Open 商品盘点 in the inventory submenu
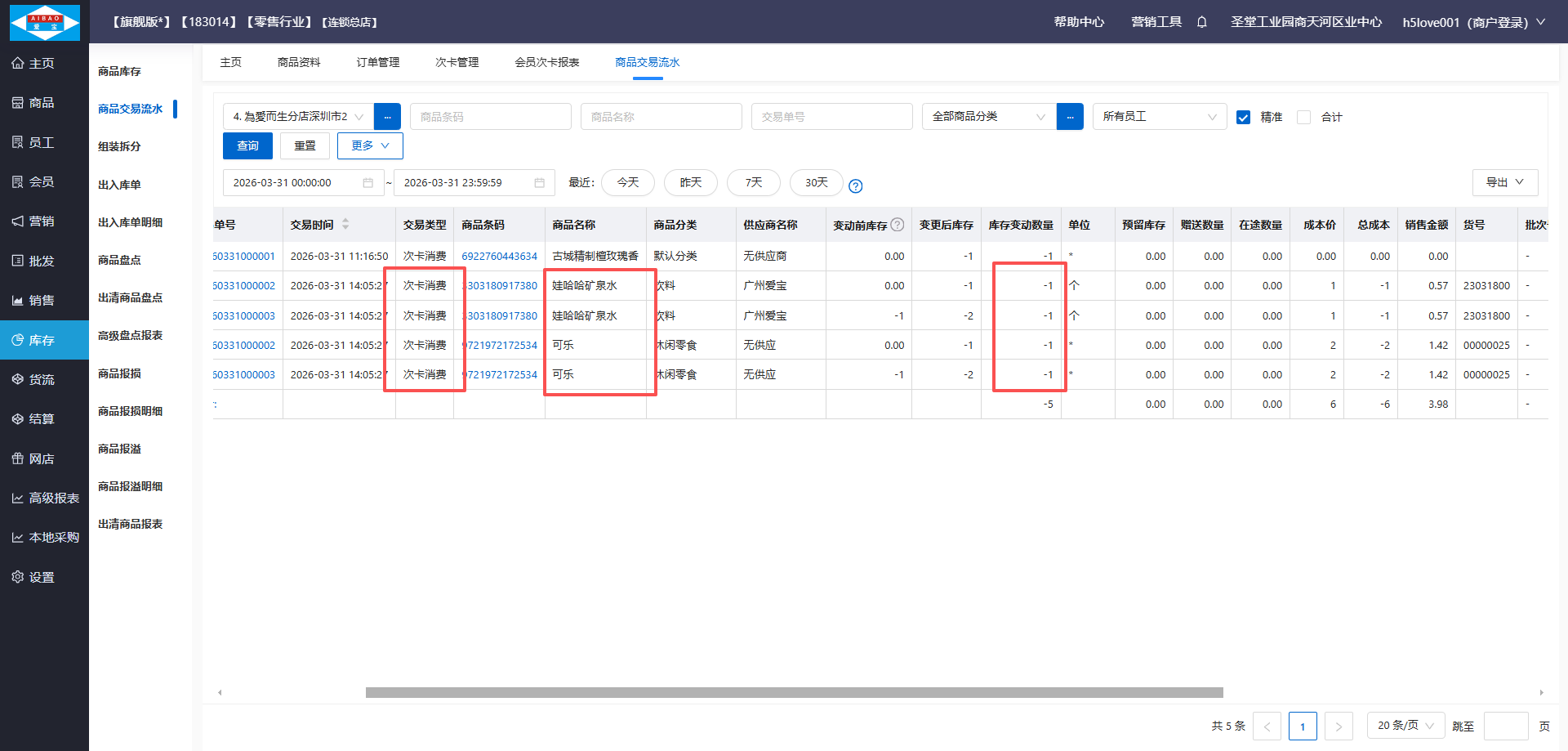Screen dimensions: 1568x751 (x=119, y=260)
